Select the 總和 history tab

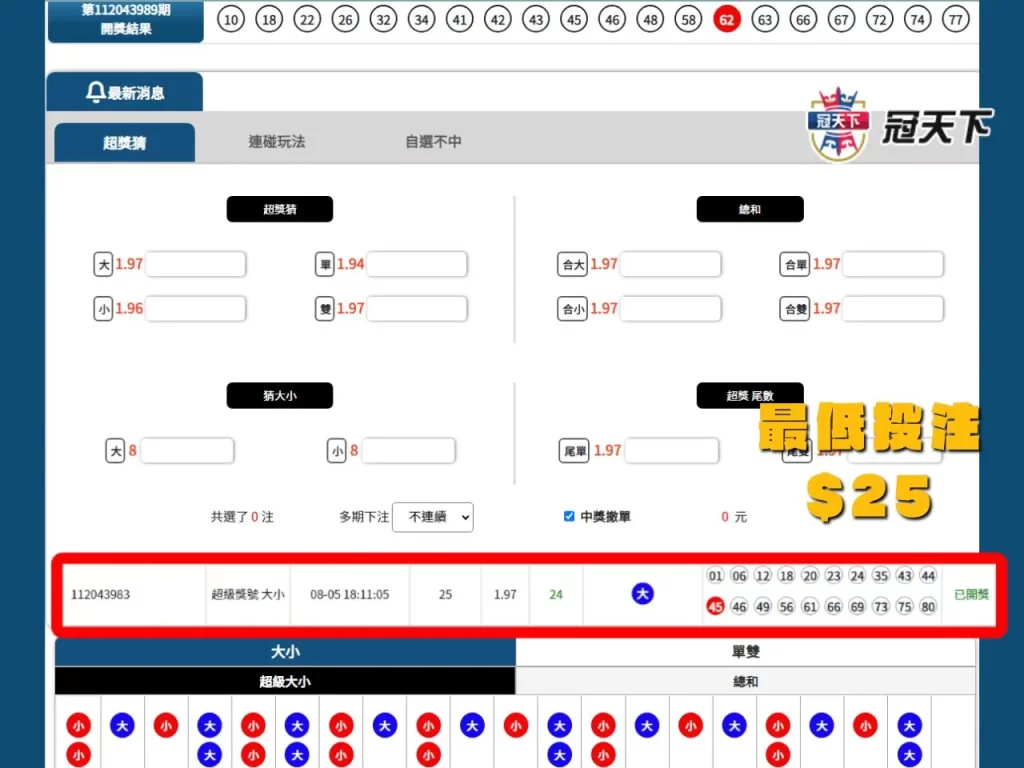745,681
